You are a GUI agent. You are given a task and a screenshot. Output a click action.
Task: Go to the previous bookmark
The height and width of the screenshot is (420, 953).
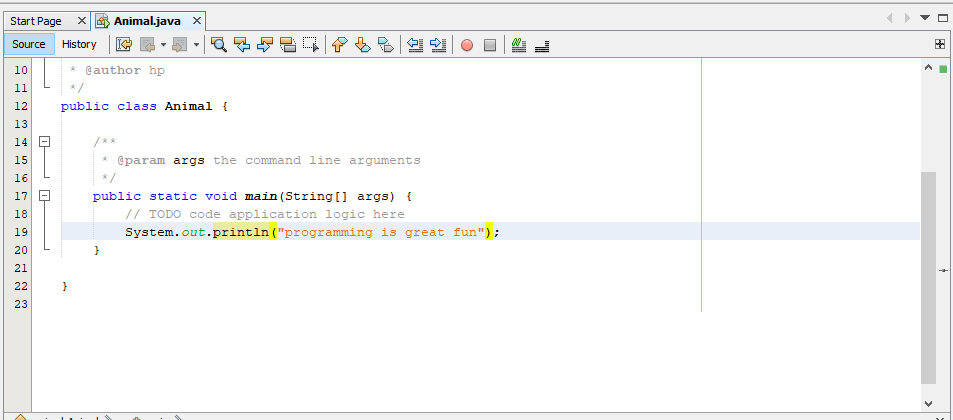339,44
